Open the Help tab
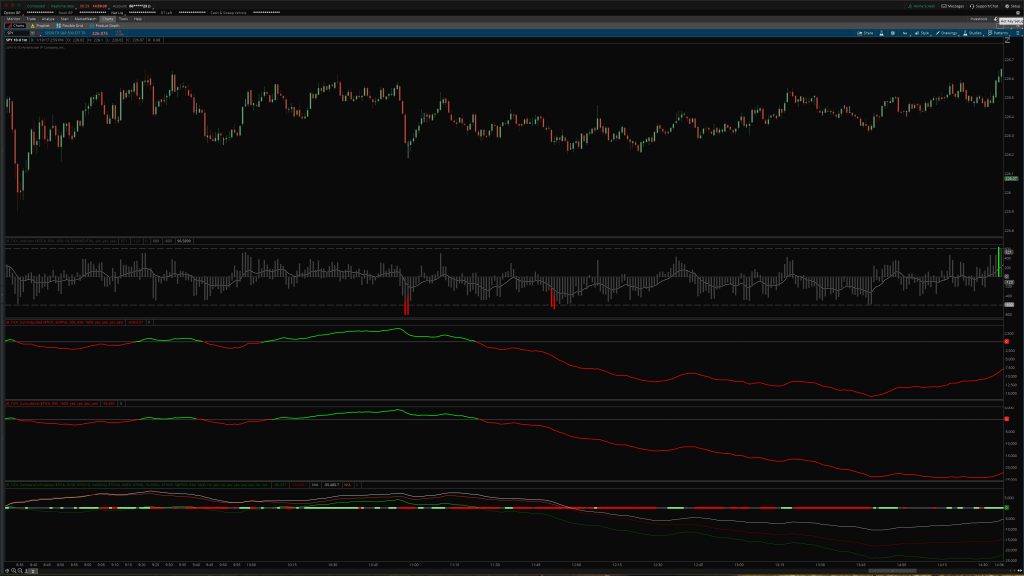 pyautogui.click(x=137, y=19)
